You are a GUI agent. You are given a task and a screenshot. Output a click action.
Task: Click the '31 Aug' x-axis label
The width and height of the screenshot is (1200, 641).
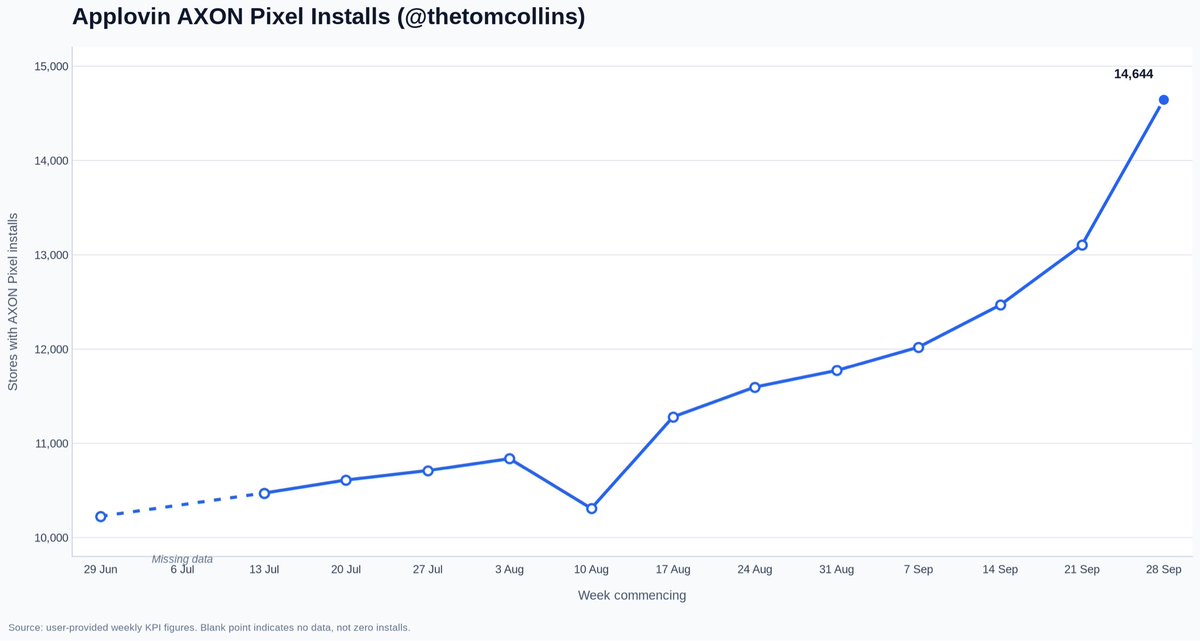pos(837,570)
